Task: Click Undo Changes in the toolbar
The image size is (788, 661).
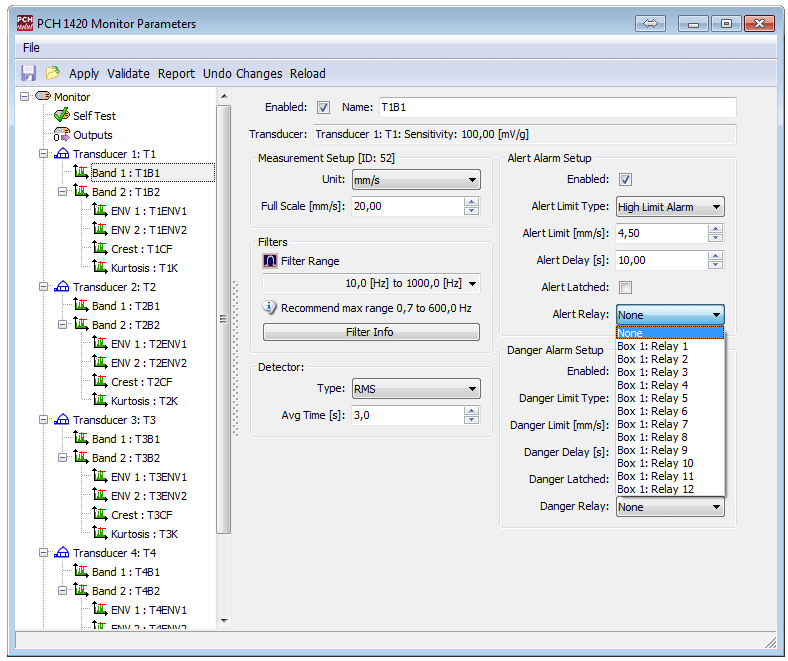Action: pos(243,73)
